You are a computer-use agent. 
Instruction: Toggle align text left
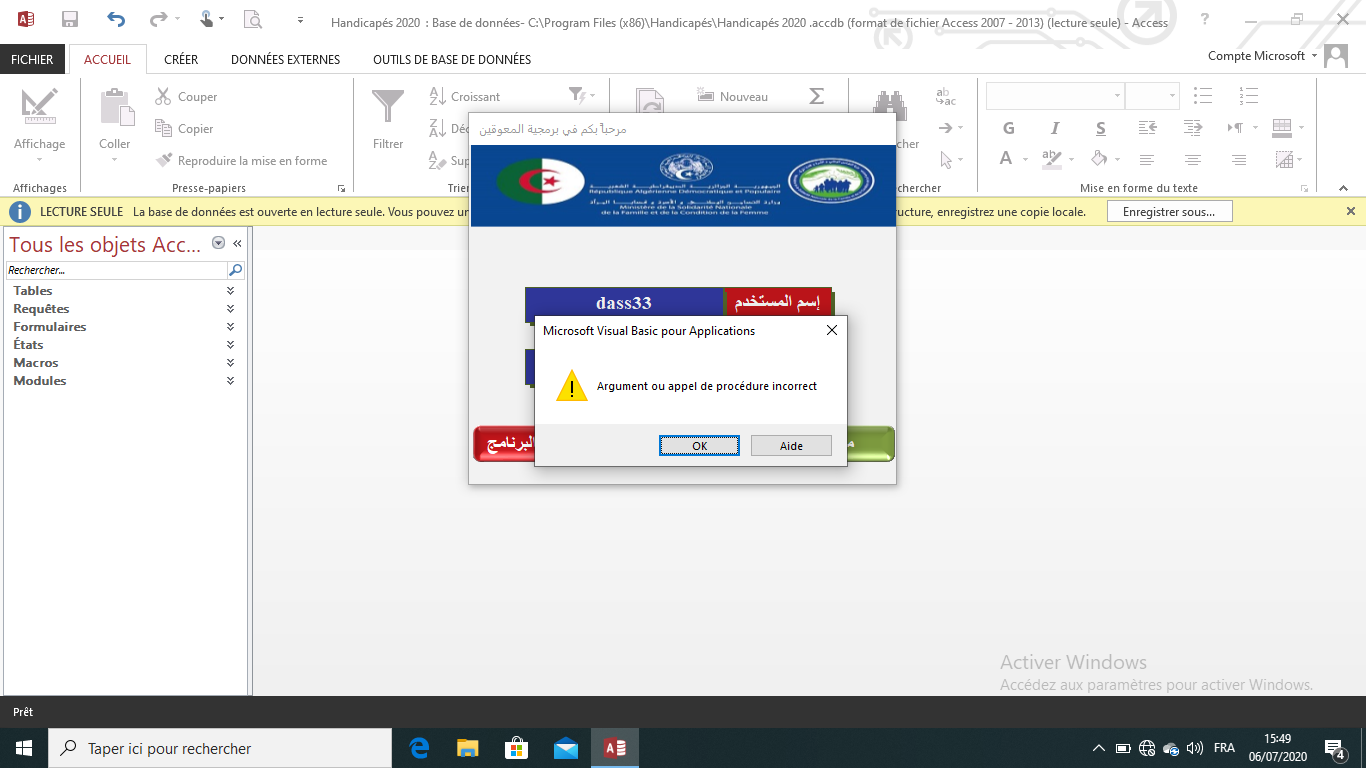(x=1147, y=160)
